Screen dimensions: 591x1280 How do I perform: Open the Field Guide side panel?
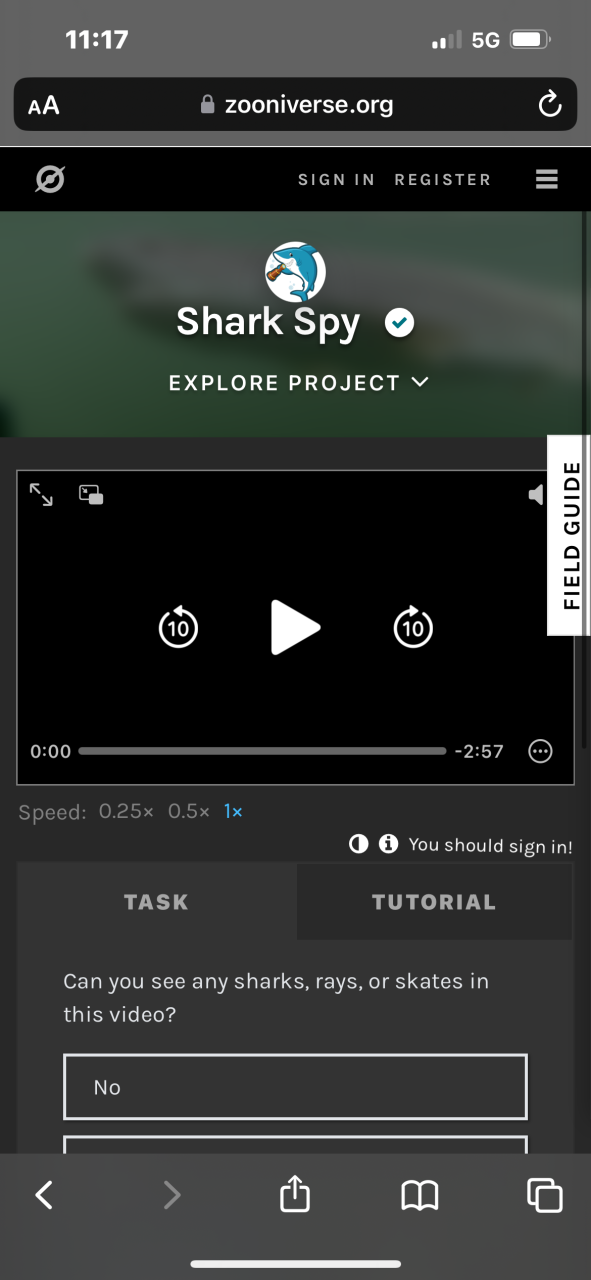[570, 536]
